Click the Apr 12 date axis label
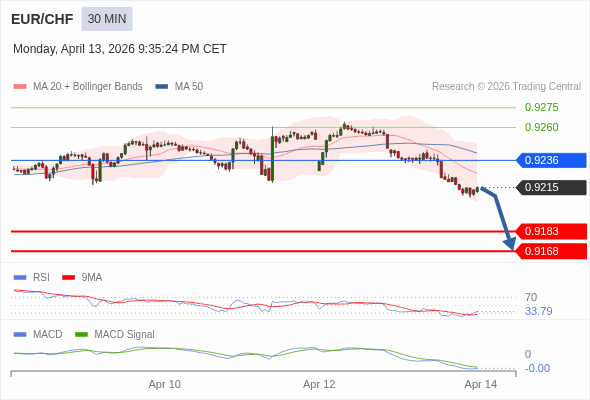The width and height of the screenshot is (590, 400). [x=319, y=384]
